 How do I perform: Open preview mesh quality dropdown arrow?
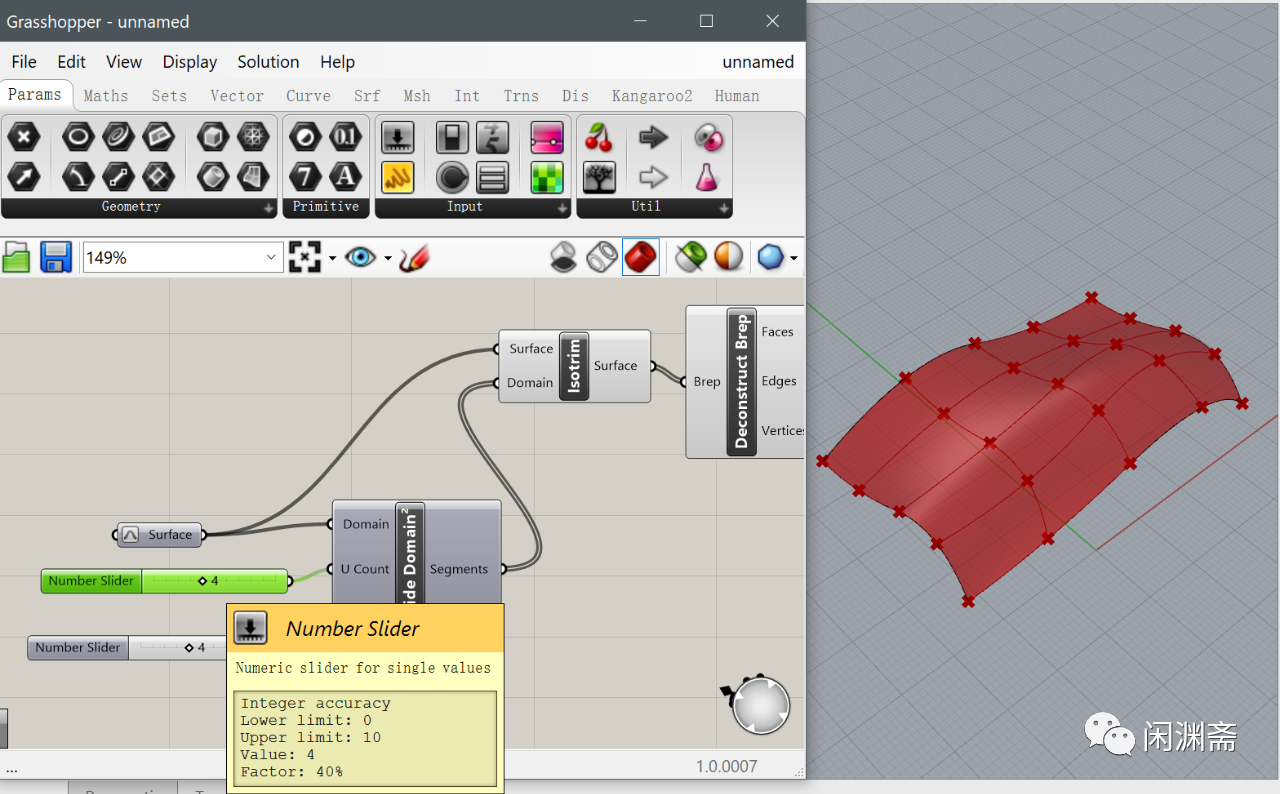click(794, 258)
